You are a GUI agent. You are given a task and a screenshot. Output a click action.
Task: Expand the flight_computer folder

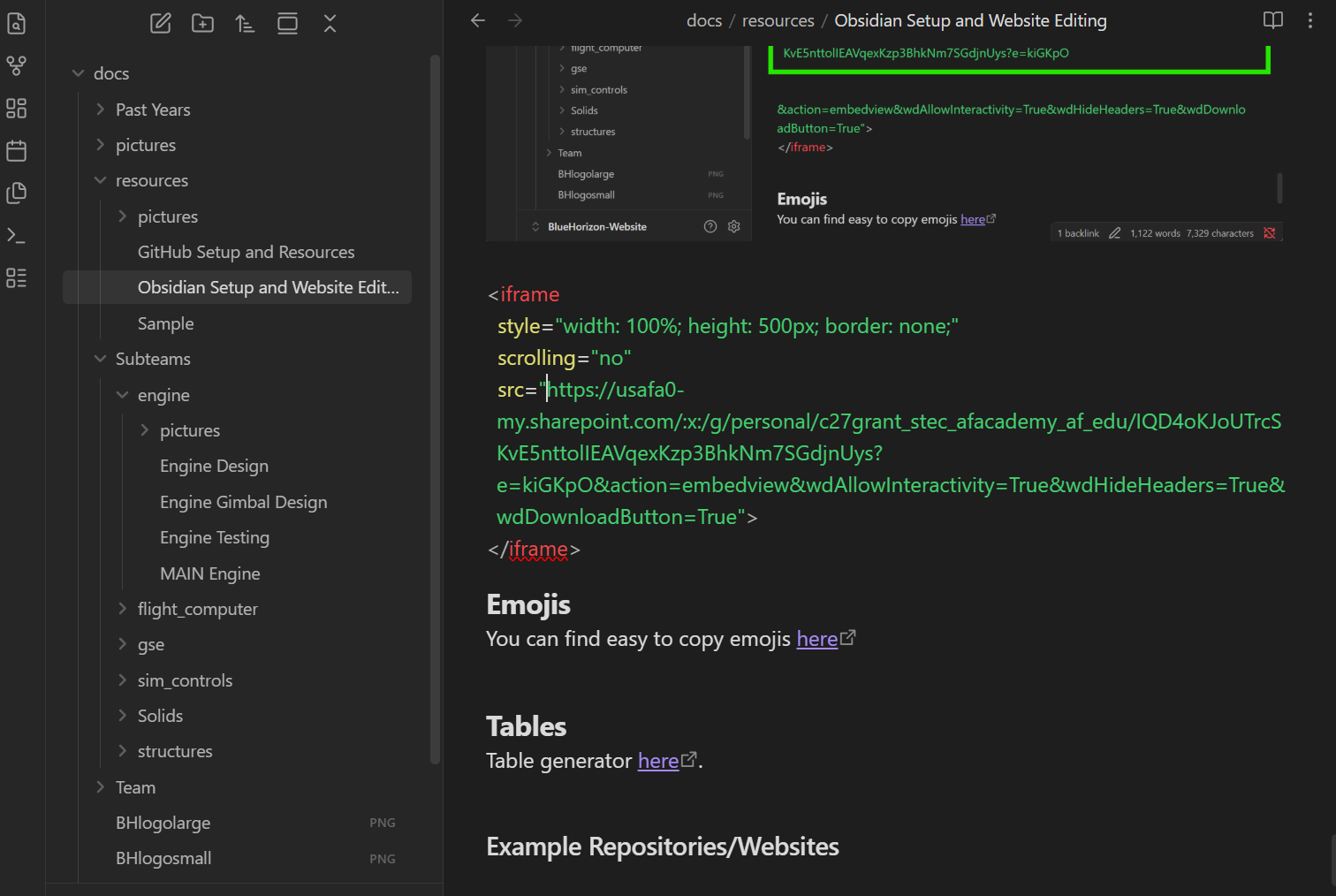[x=123, y=609]
